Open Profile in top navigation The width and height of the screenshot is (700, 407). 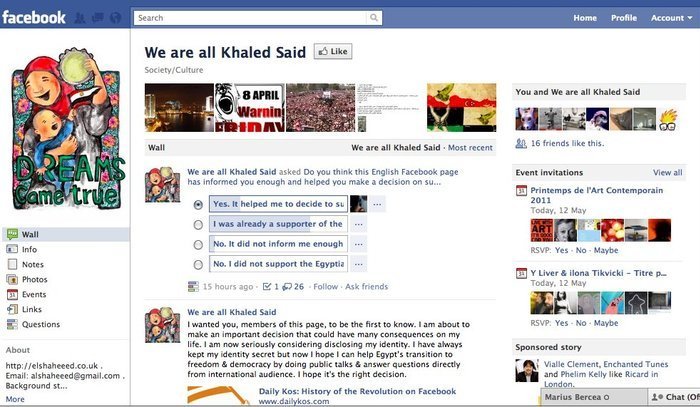[624, 18]
